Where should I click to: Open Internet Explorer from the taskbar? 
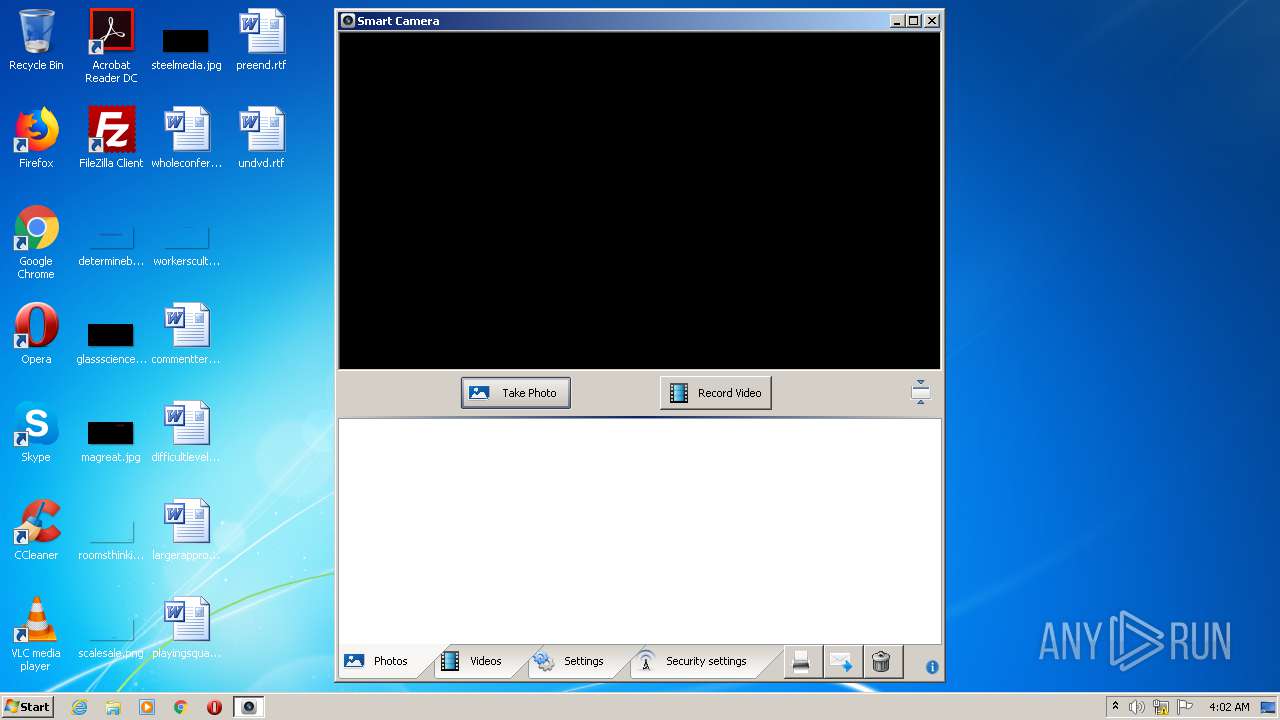point(79,707)
